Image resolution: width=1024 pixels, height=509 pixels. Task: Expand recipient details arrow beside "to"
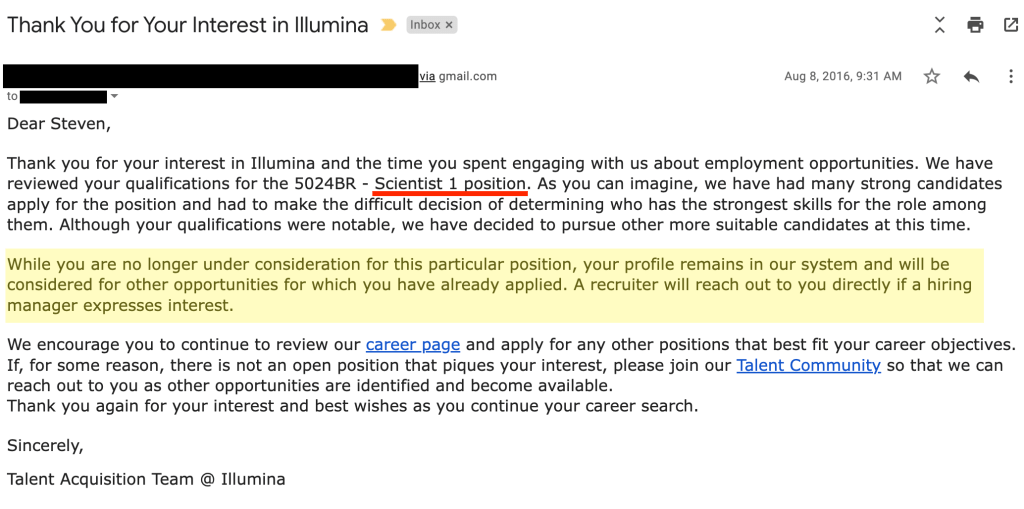coord(114,97)
